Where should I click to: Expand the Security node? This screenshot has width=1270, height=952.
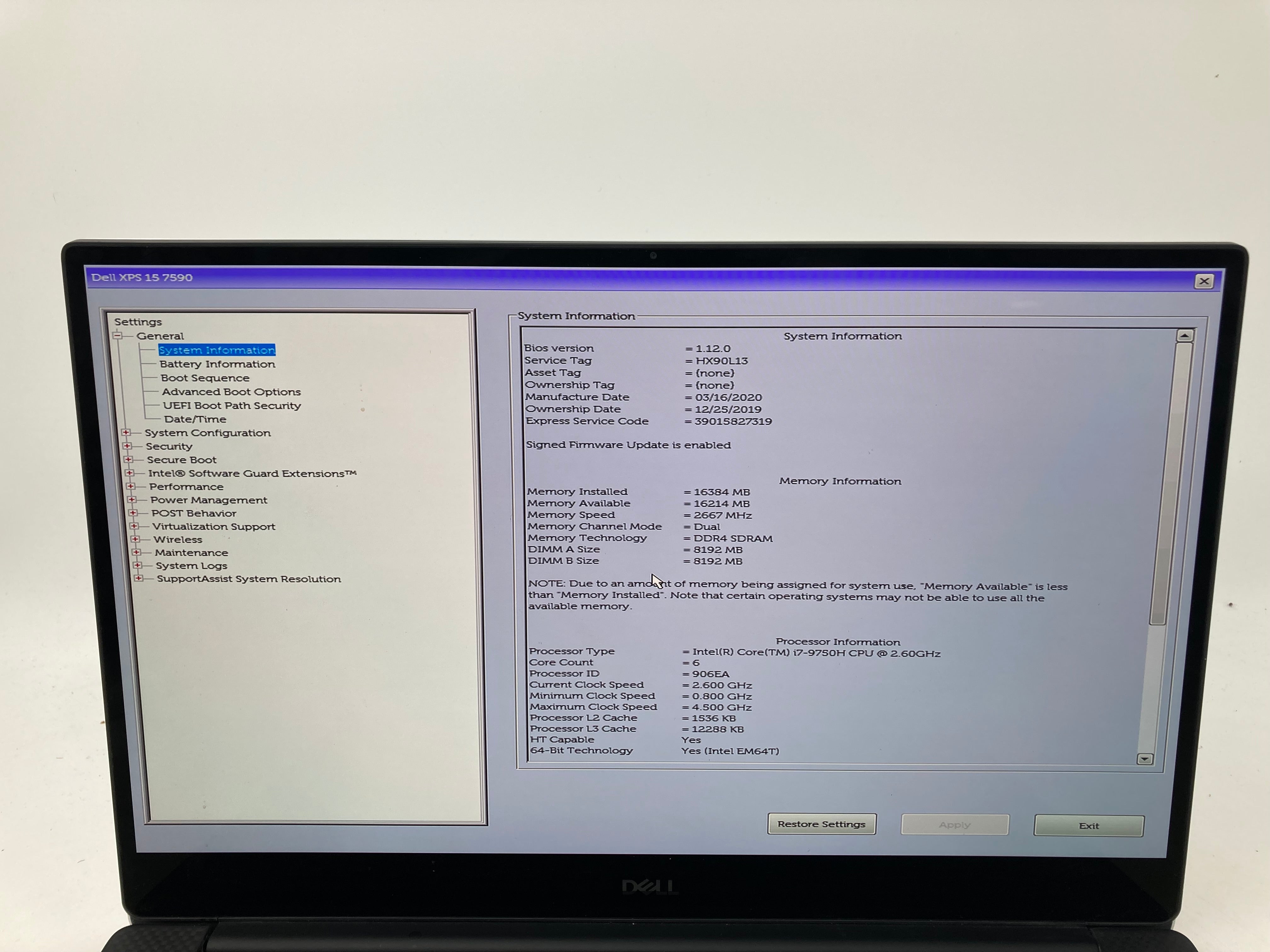128,446
